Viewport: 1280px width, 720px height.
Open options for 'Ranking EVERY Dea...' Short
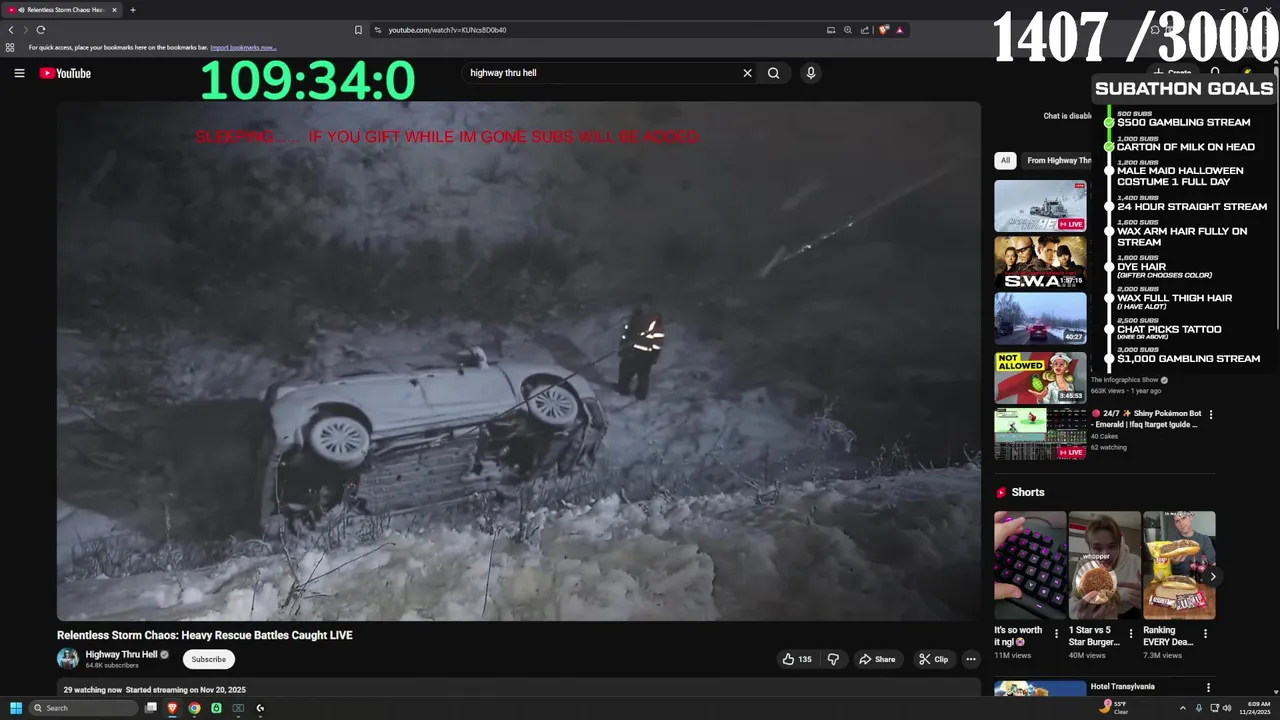[1205, 633]
